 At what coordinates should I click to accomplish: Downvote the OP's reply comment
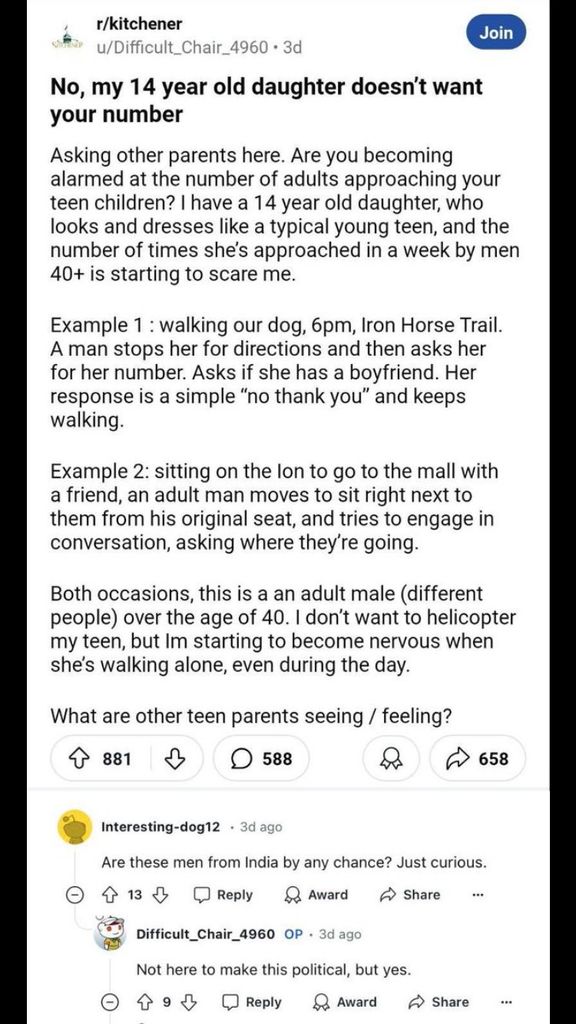click(189, 1002)
